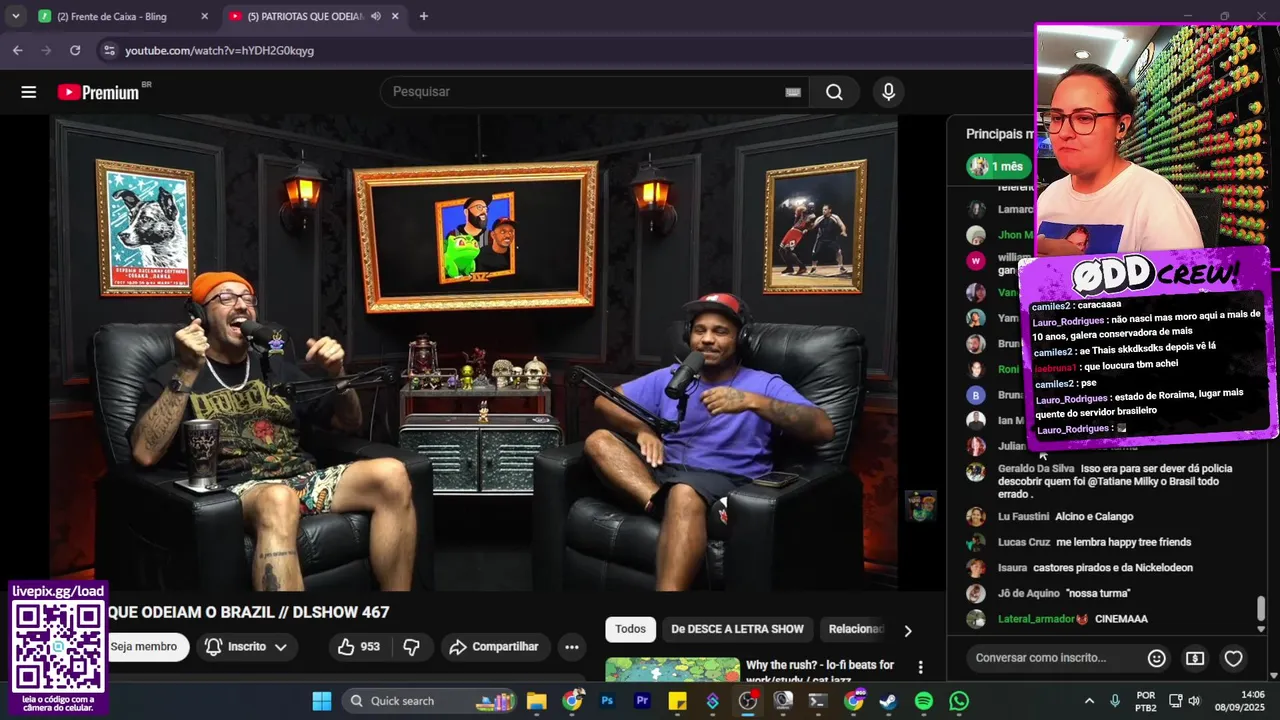Open volume control in system tray
The width and height of the screenshot is (1280, 720).
point(1194,701)
